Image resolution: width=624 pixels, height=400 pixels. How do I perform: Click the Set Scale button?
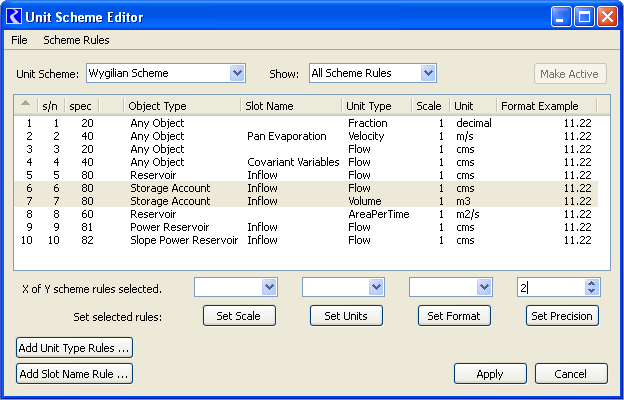coord(239,316)
